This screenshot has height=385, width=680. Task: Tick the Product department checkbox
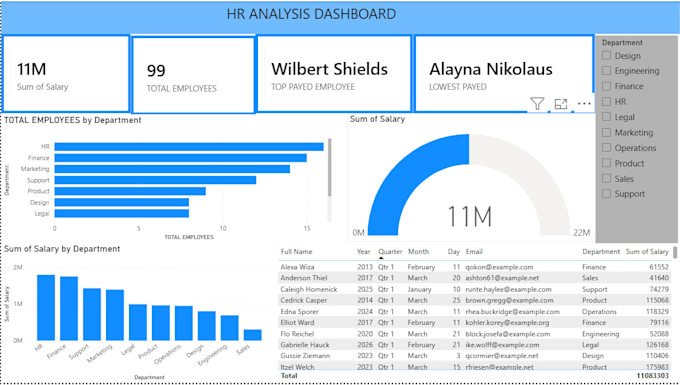tap(606, 163)
